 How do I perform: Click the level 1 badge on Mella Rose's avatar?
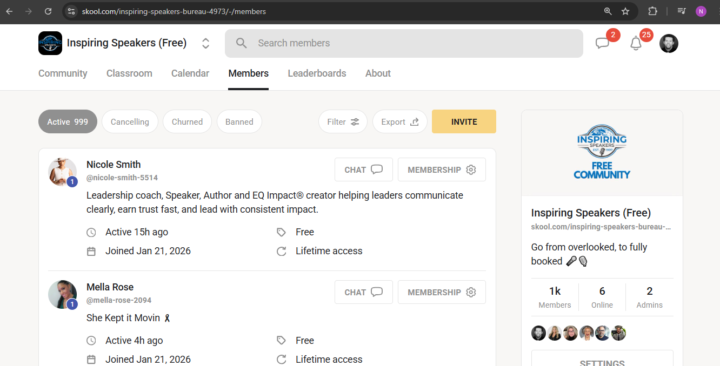[72, 304]
